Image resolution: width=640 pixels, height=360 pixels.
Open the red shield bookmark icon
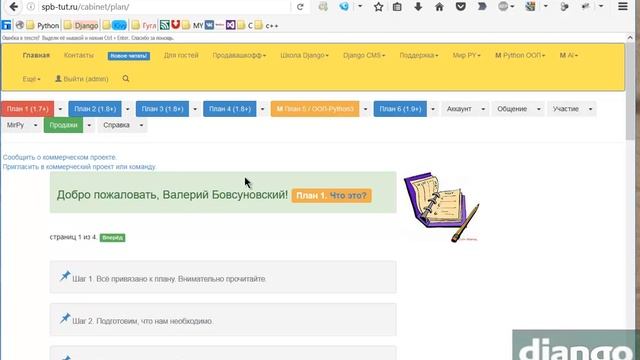click(176, 25)
